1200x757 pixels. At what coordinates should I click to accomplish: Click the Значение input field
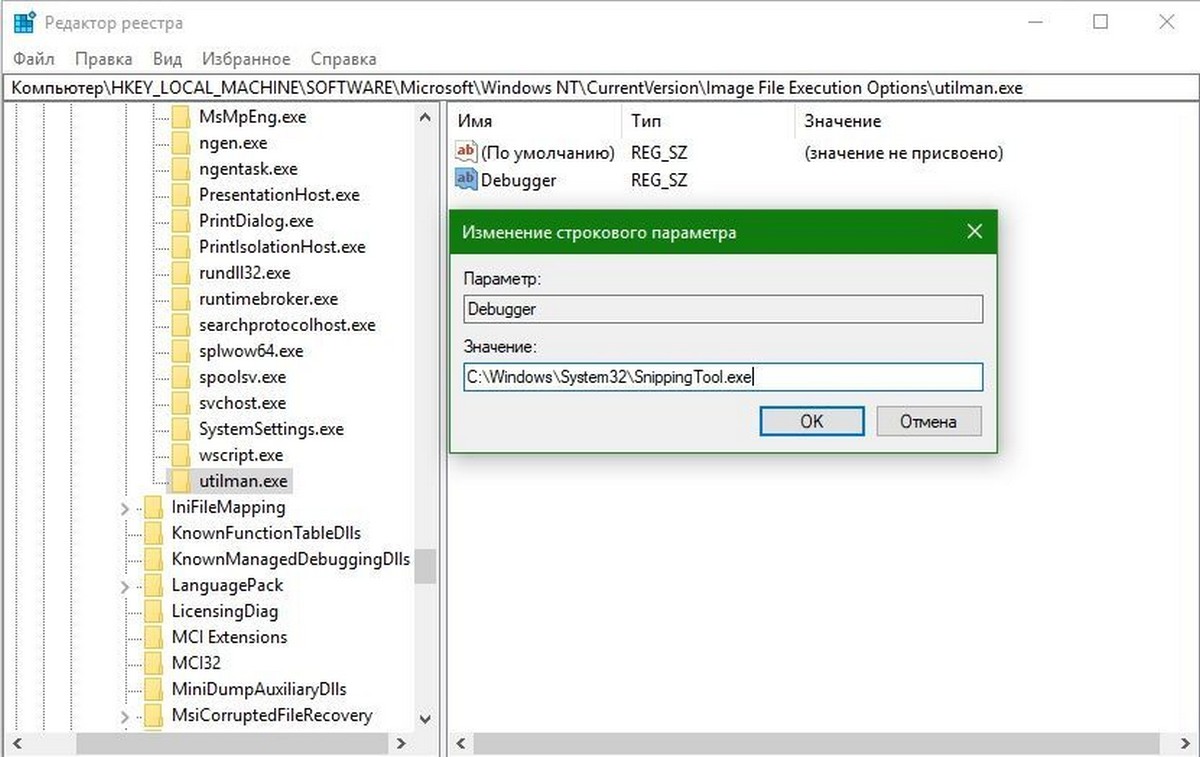(x=722, y=377)
